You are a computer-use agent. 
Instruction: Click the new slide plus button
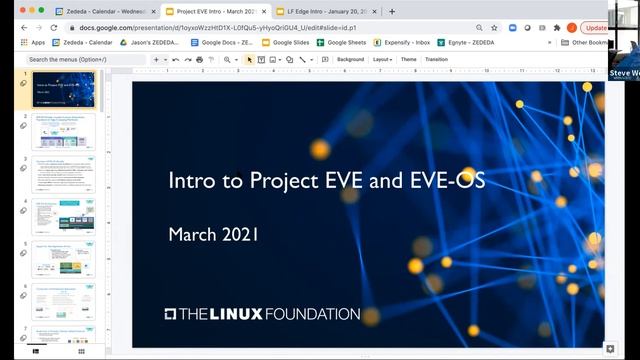pos(156,60)
